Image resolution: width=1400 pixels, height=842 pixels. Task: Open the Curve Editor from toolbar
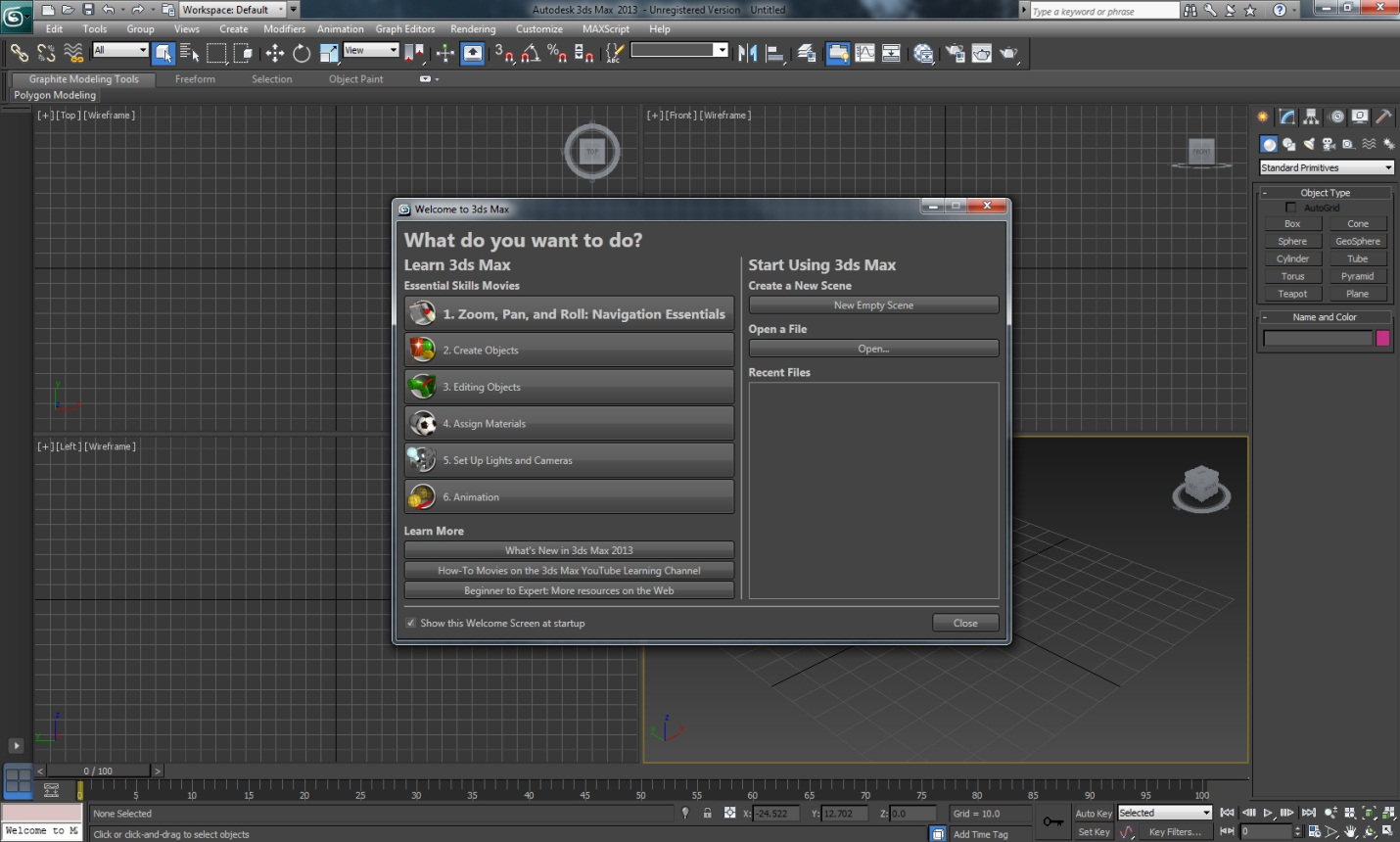865,53
